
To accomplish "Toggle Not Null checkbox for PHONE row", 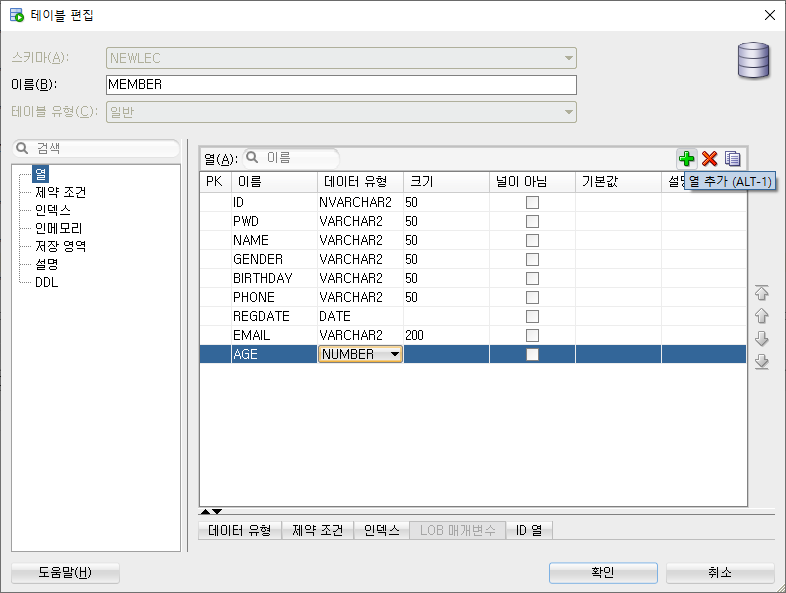I will (532, 298).
